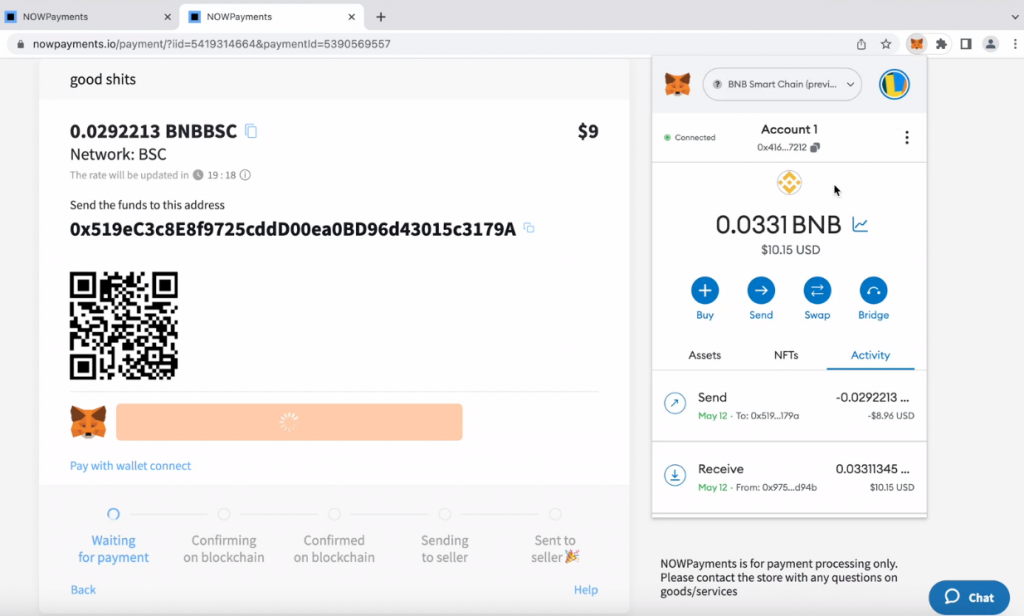This screenshot has height=616, width=1024.
Task: Click the Connected status indicator
Action: click(690, 138)
